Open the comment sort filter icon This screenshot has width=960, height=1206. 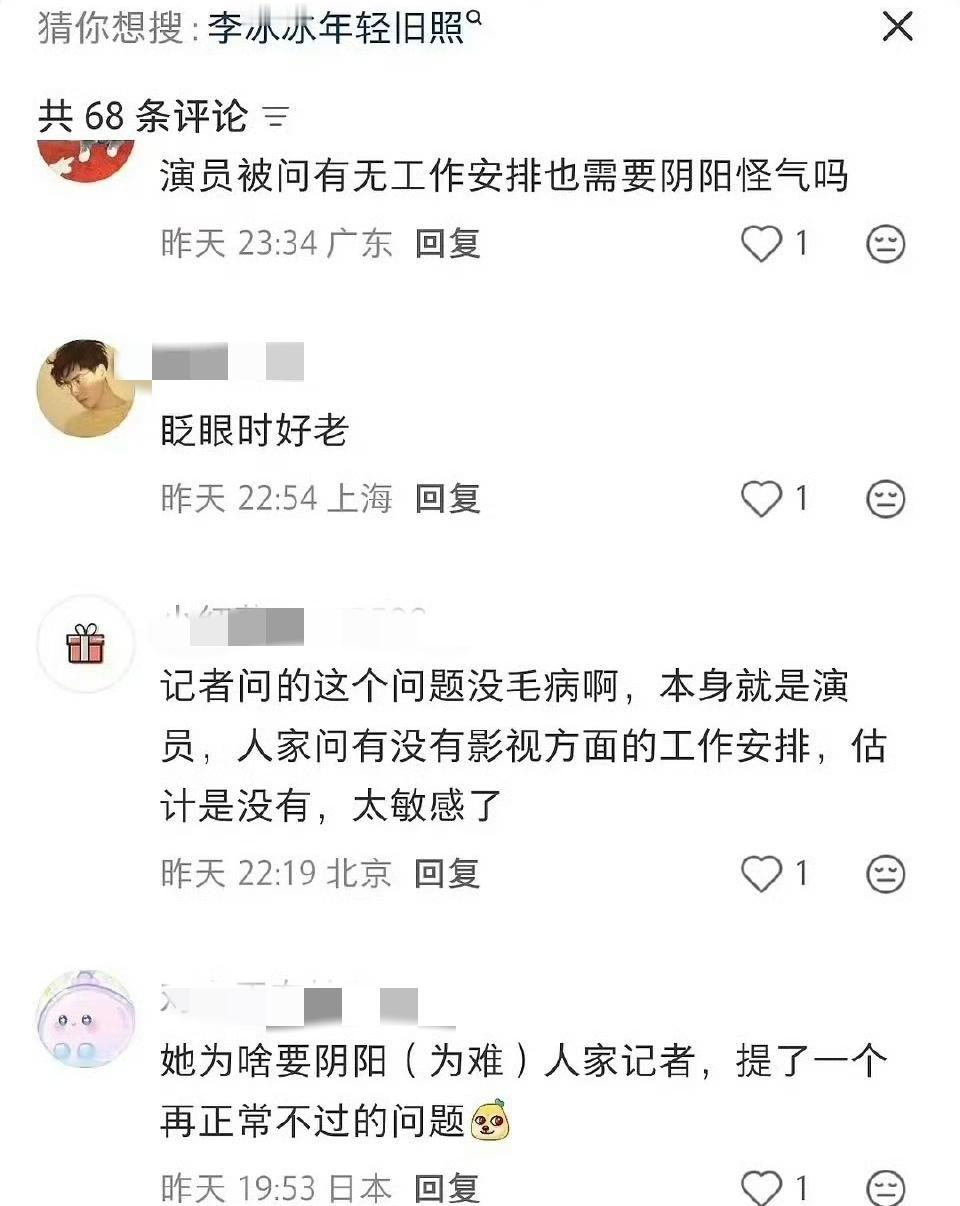[275, 118]
